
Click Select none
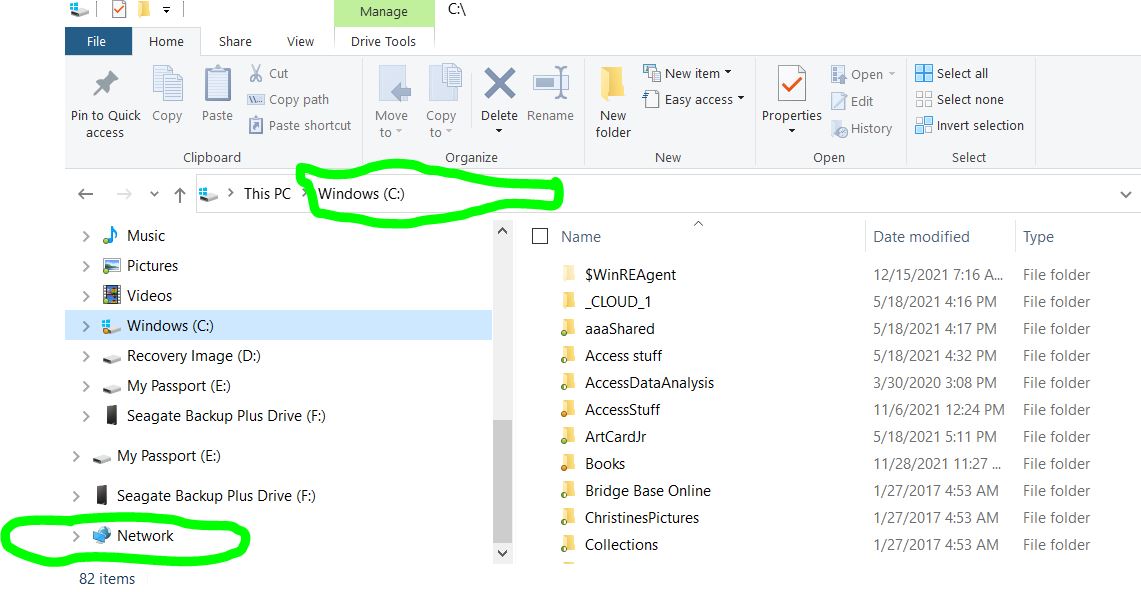coord(959,100)
